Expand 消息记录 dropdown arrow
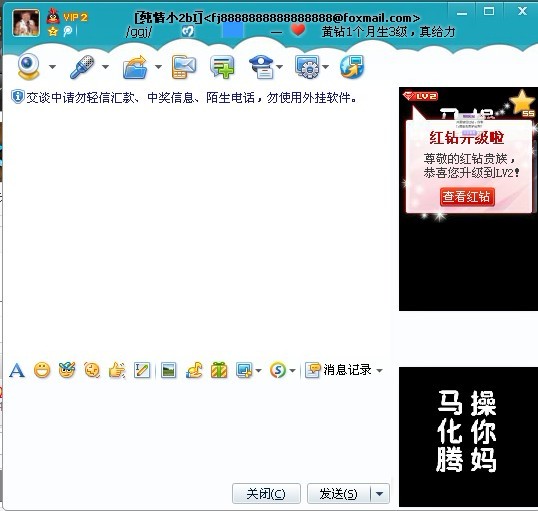Viewport: 538px width, 511px height. pyautogui.click(x=379, y=371)
